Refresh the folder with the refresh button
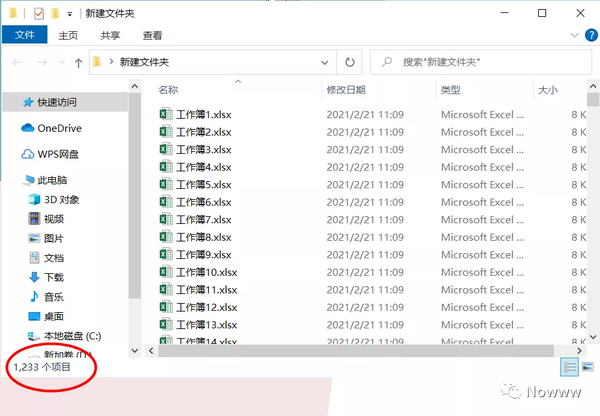 coord(349,62)
